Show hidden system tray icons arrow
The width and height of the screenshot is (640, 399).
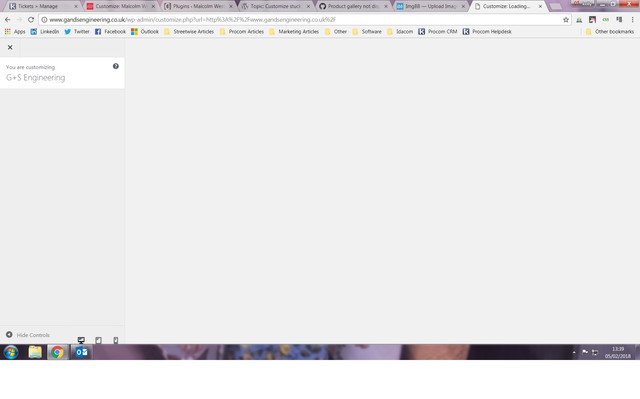pyautogui.click(x=574, y=352)
